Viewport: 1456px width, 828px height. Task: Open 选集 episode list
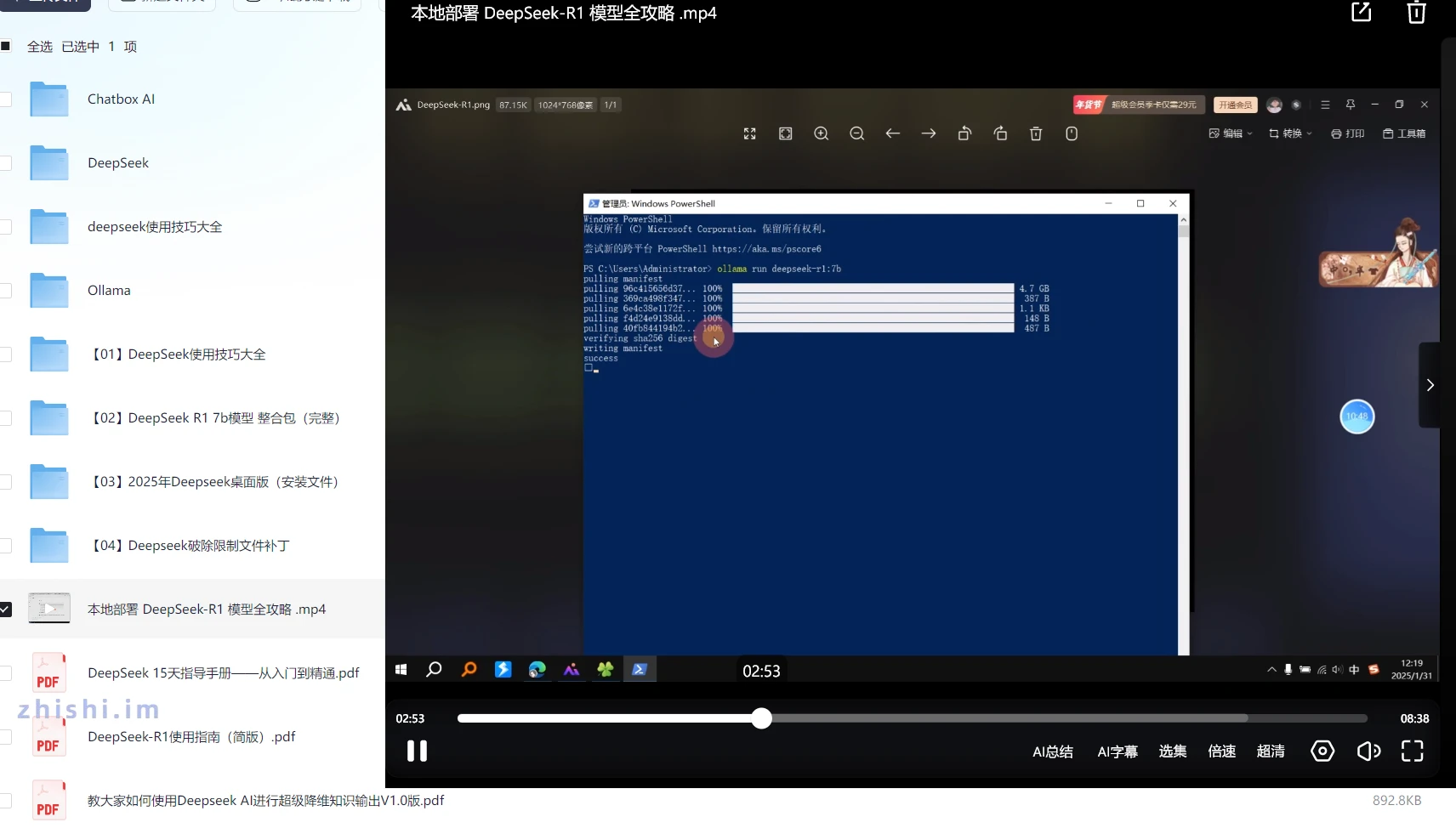[x=1173, y=751]
